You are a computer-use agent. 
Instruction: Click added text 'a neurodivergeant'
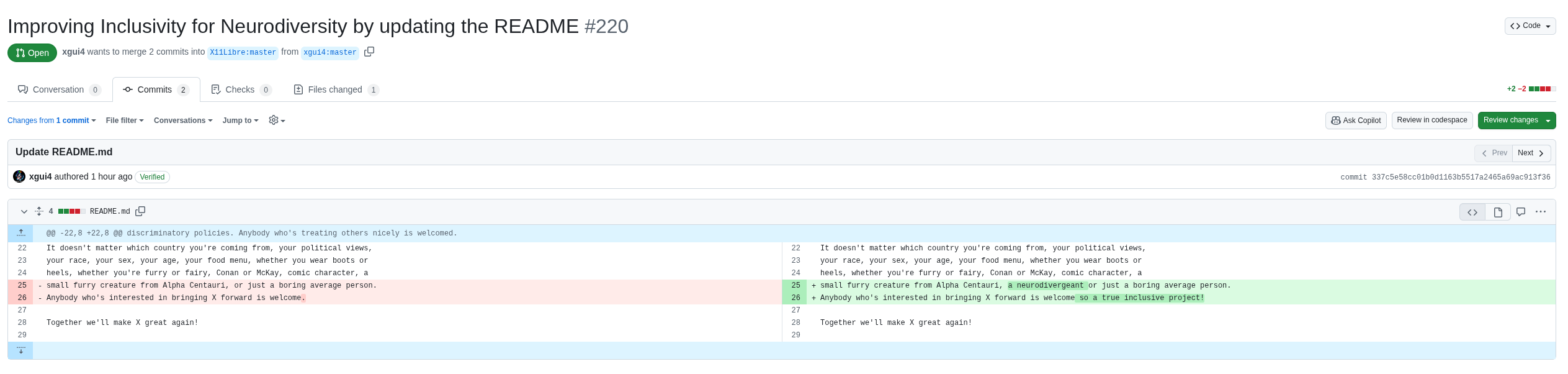tap(1047, 285)
